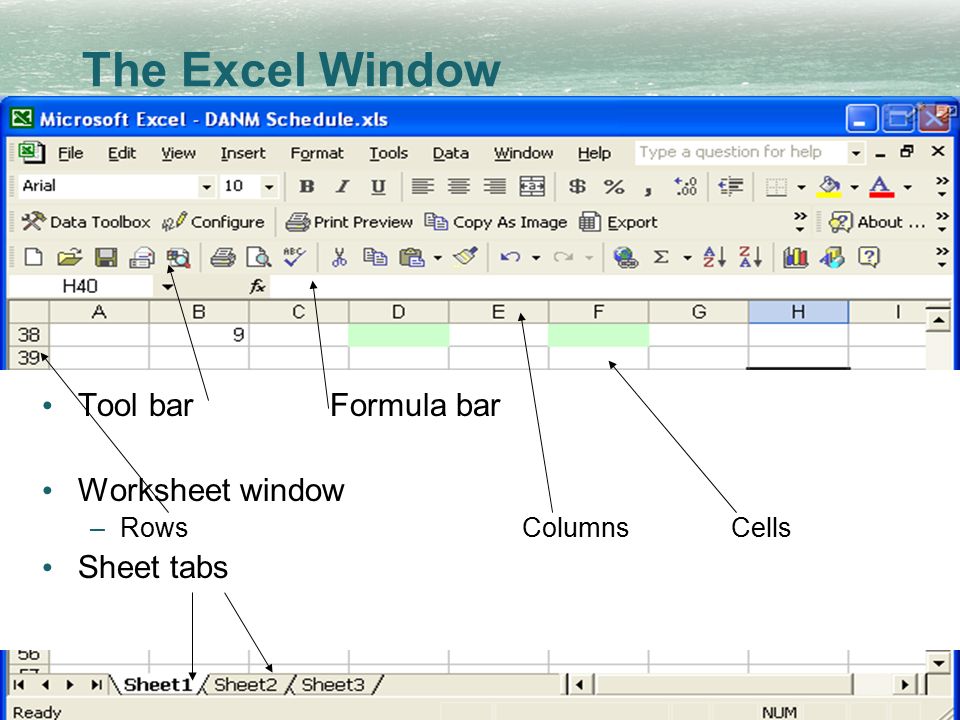Select the Format Painter brush icon

[465, 257]
